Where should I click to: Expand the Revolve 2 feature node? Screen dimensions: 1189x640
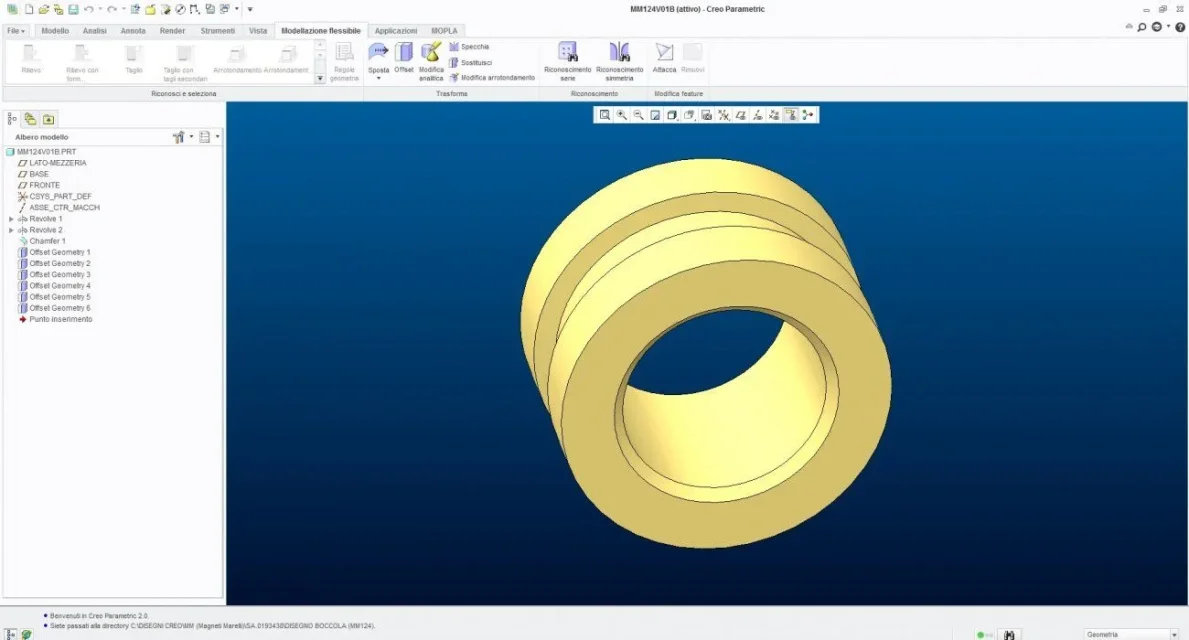pos(11,230)
